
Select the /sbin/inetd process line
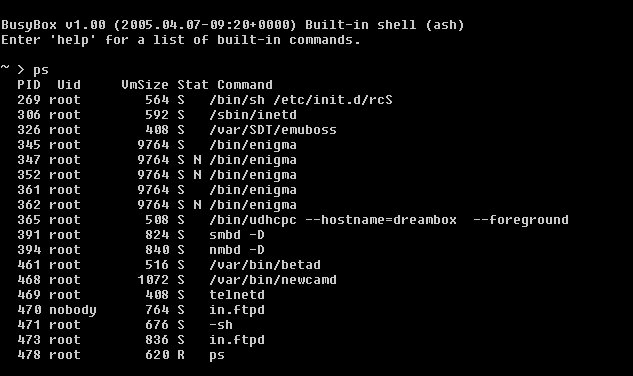pyautogui.click(x=157, y=115)
